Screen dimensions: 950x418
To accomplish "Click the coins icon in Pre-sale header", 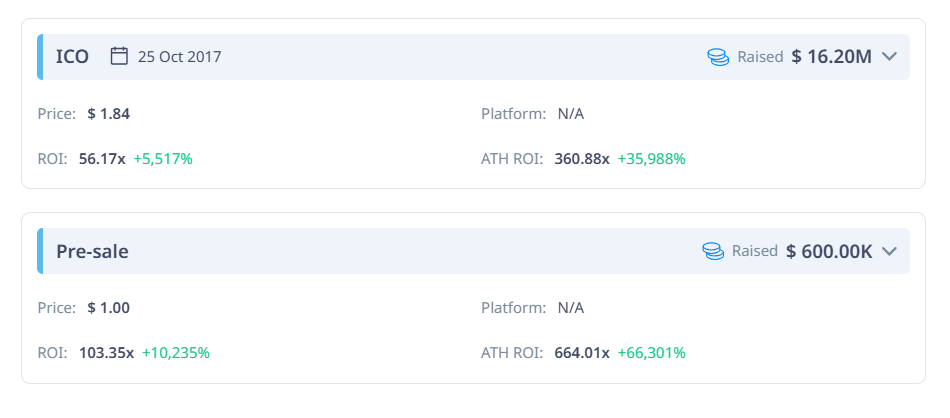I will [712, 251].
